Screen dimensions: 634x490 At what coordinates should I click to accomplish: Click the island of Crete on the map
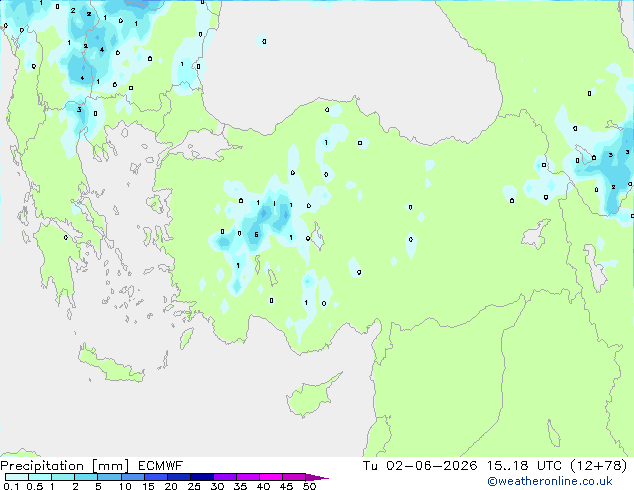[x=110, y=365]
